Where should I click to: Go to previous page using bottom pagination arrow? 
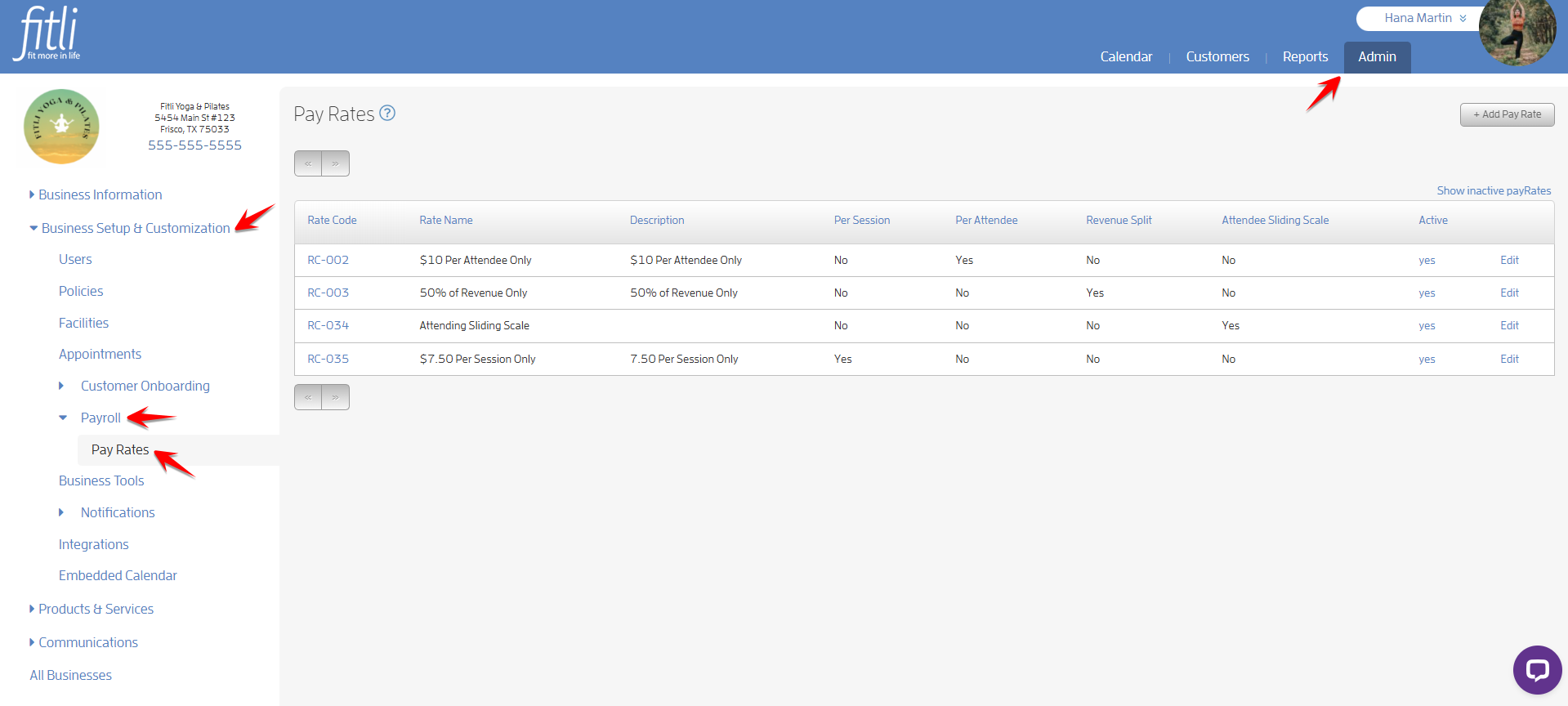[308, 397]
